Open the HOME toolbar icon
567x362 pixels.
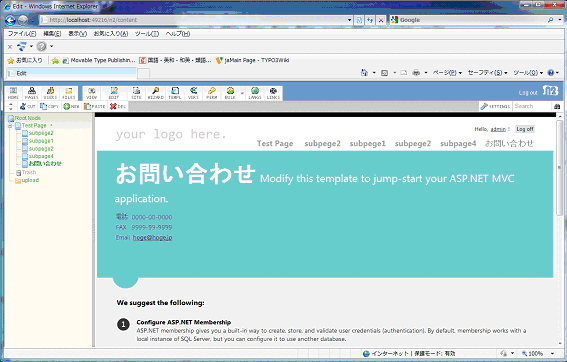pyautogui.click(x=13, y=93)
